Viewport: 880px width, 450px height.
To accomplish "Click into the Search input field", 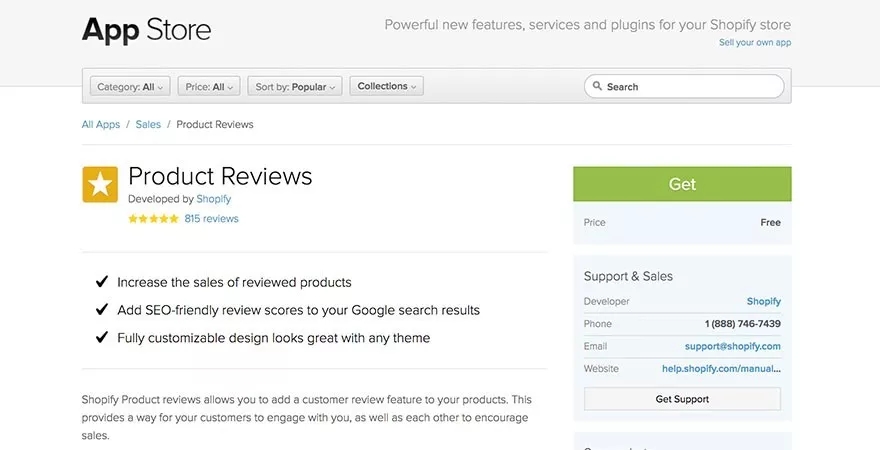I will pos(690,87).
